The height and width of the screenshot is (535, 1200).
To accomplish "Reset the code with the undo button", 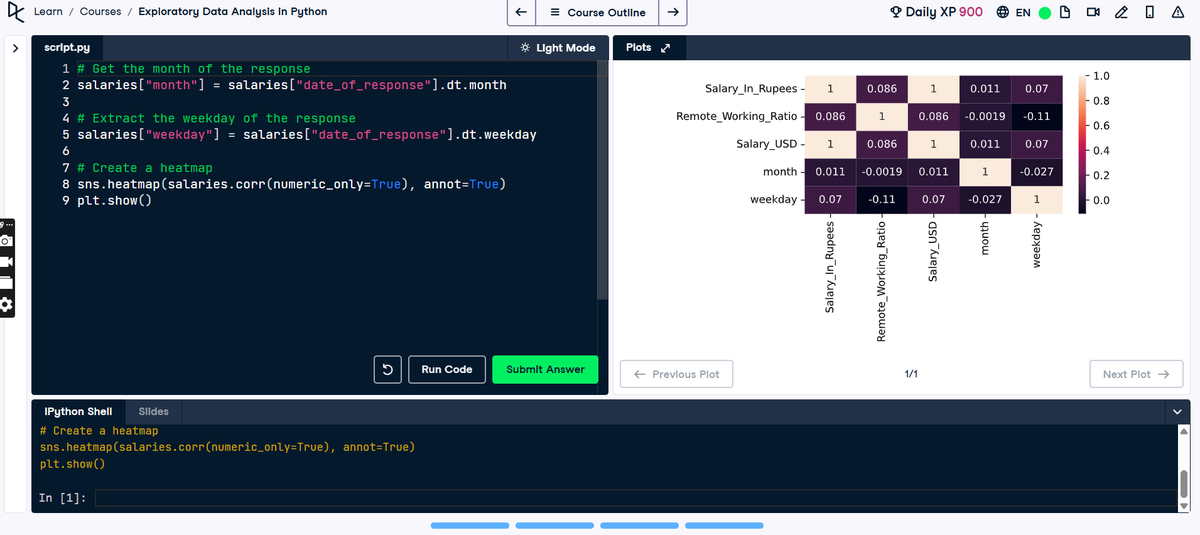I will [x=387, y=370].
